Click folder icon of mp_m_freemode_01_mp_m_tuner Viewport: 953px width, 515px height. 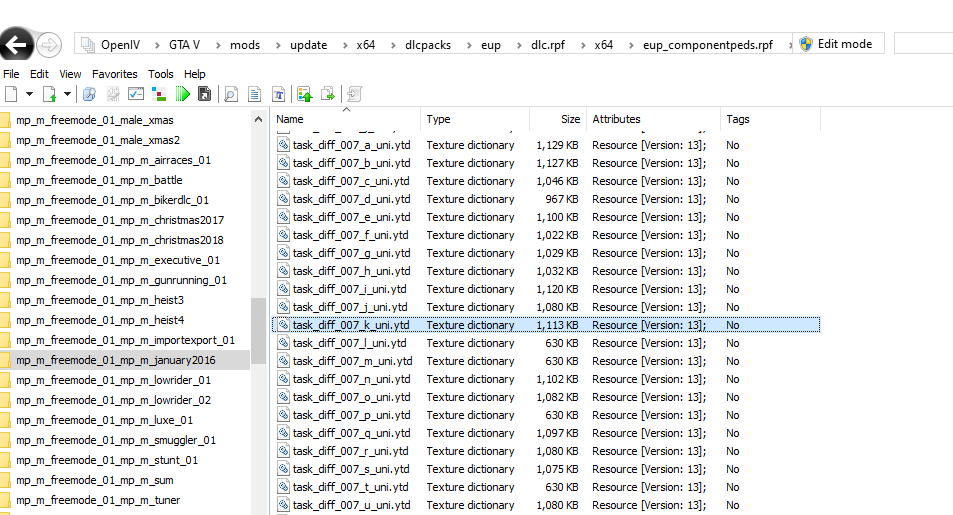coord(5,500)
